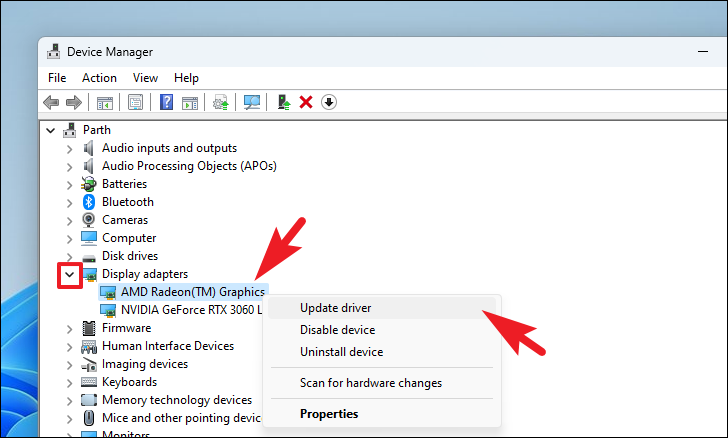Collapse the Display adapters chevron

click(70, 275)
